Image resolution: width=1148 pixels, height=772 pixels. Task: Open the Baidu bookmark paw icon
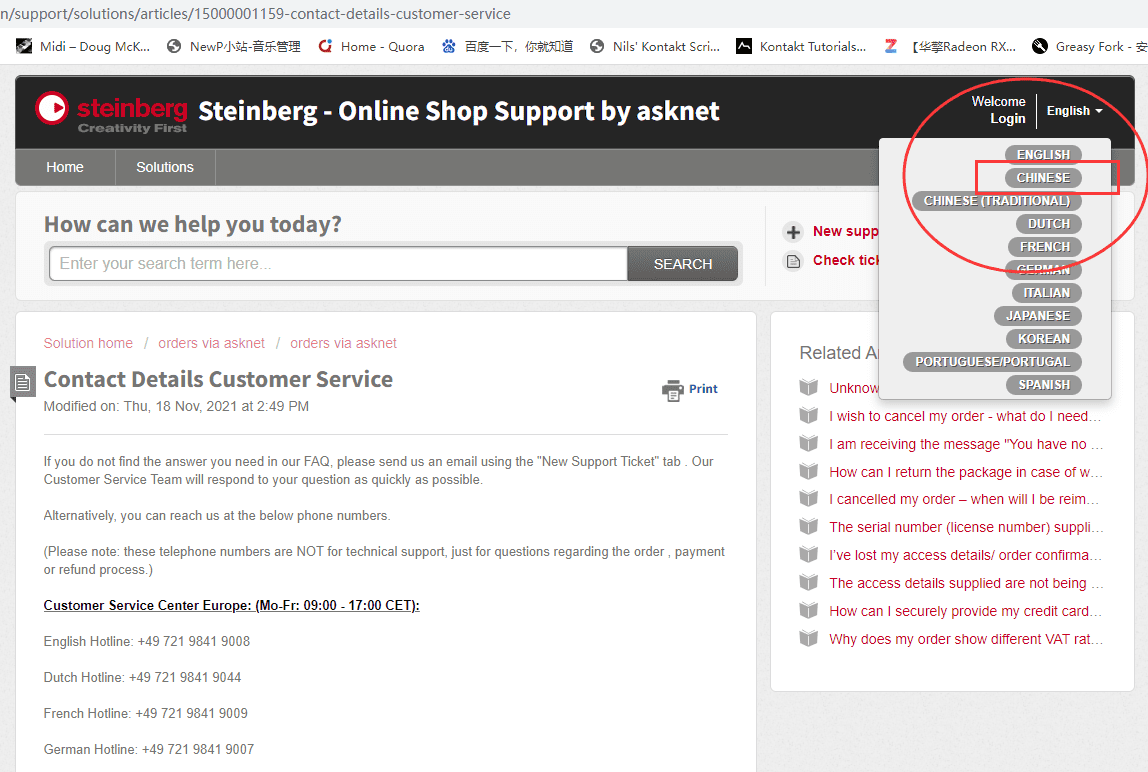pos(449,46)
